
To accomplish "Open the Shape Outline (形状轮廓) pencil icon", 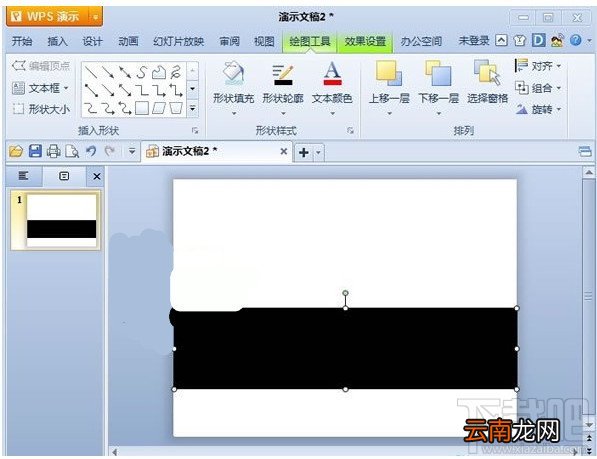I will pyautogui.click(x=283, y=74).
